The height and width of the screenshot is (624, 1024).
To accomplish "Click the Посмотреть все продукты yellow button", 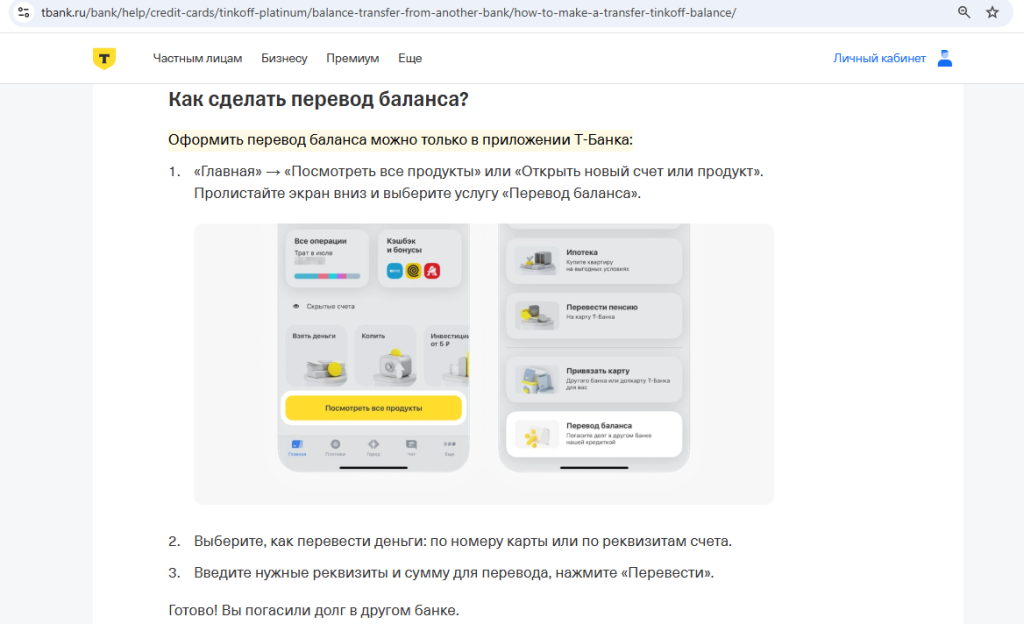I will point(373,408).
